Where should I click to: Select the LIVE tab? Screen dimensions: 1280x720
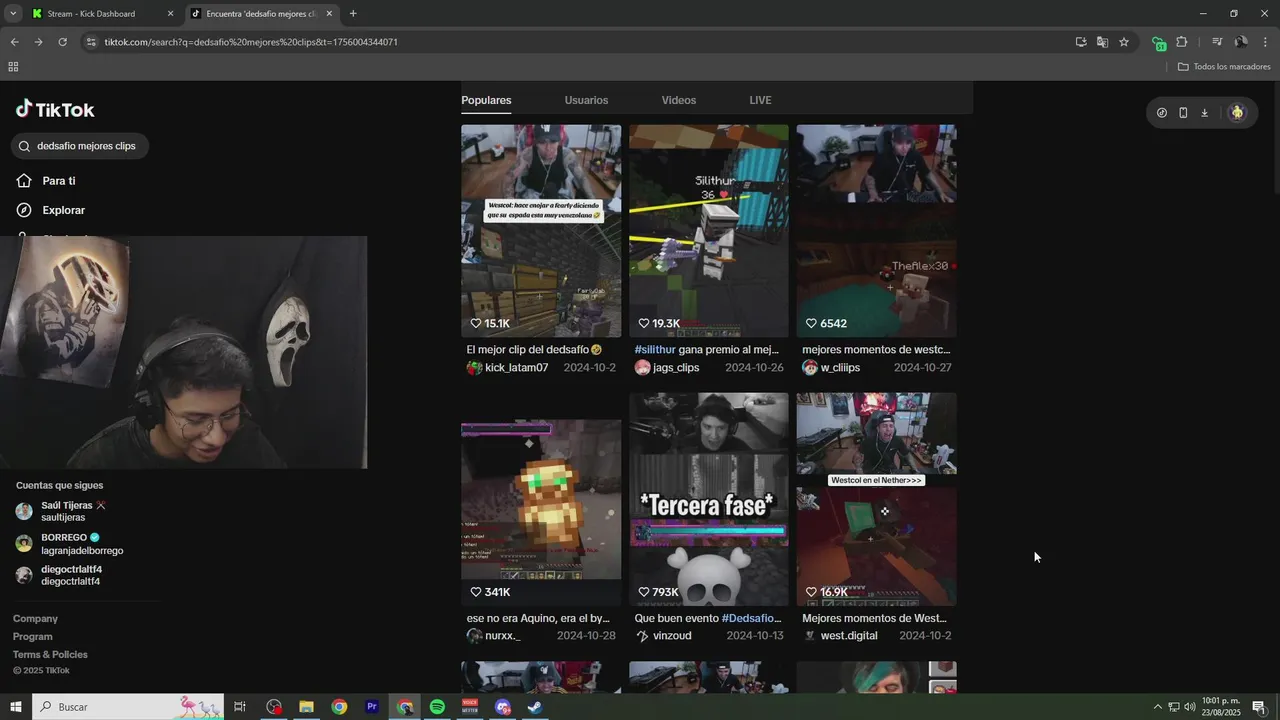[760, 100]
